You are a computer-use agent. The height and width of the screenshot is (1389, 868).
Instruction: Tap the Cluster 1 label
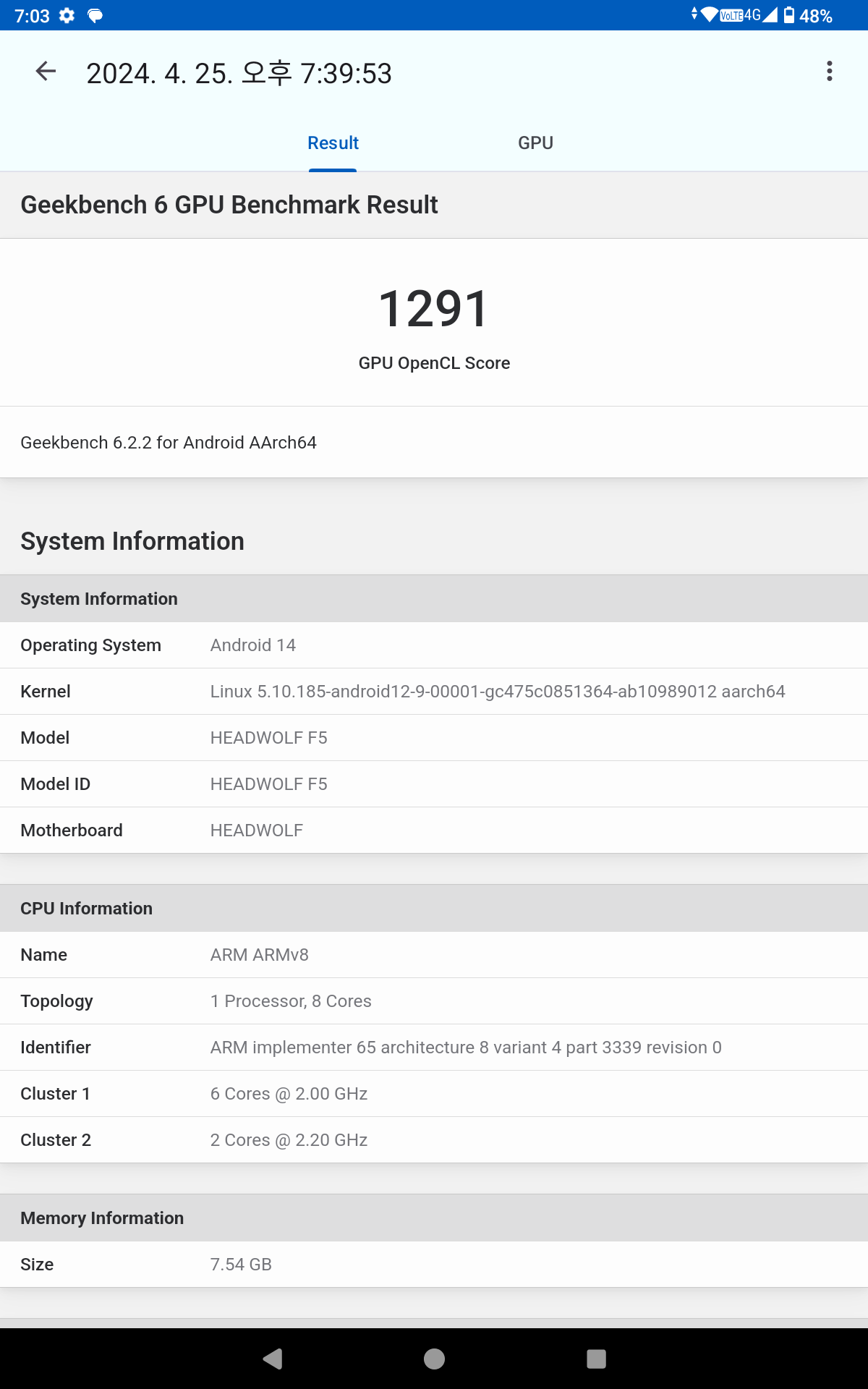[55, 1094]
